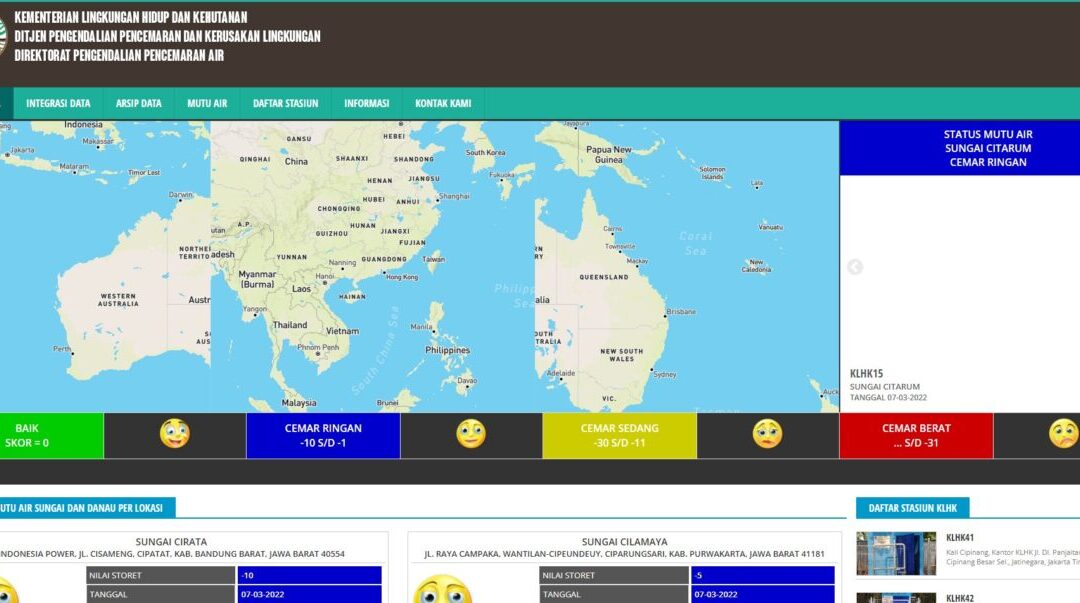This screenshot has height=603, width=1080.
Task: Open Mutu Air Sungai Dan Danau Per Lokasi tab
Action: [87, 508]
